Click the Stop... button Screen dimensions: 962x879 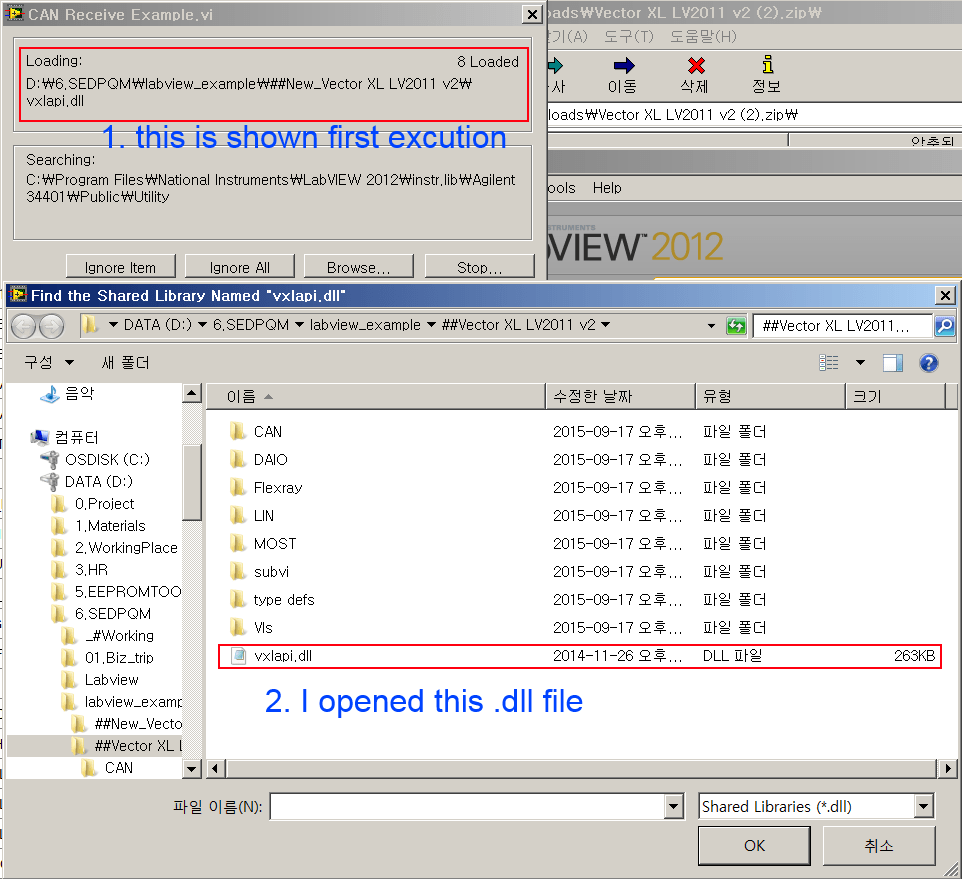480,267
